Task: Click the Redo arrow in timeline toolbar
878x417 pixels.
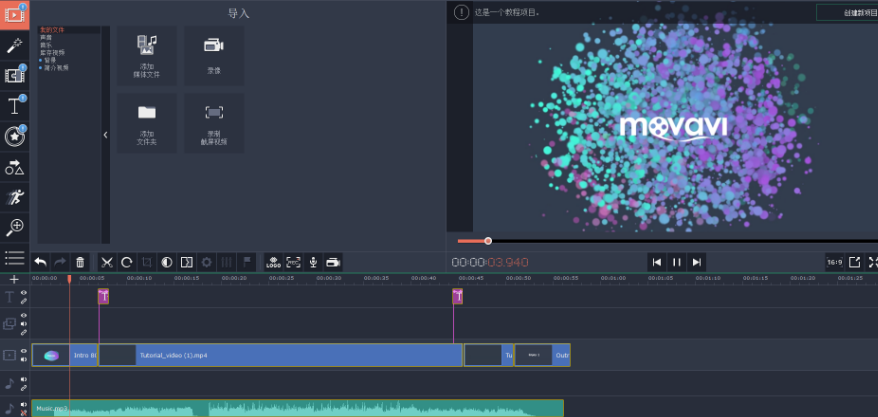Action: point(60,262)
